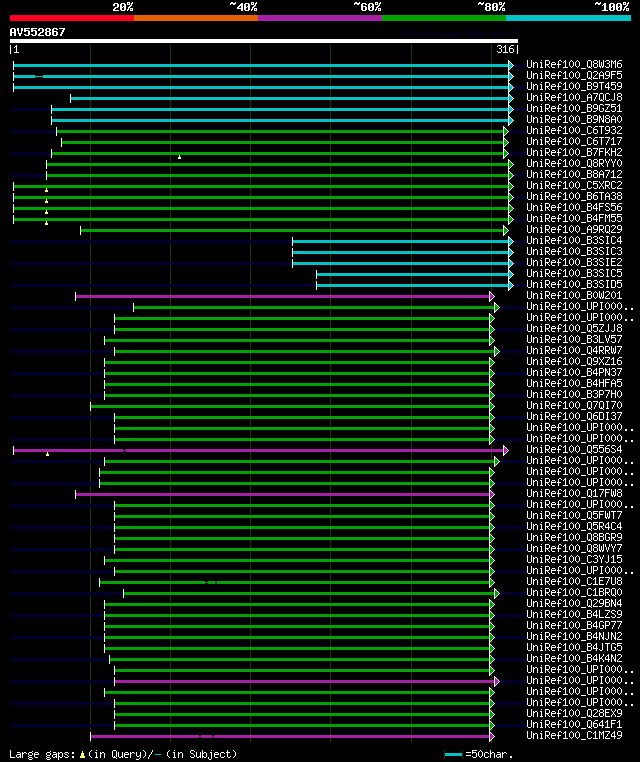Select hit label UniRef100_B0W201
The height and width of the screenshot is (762, 640).
574,295
